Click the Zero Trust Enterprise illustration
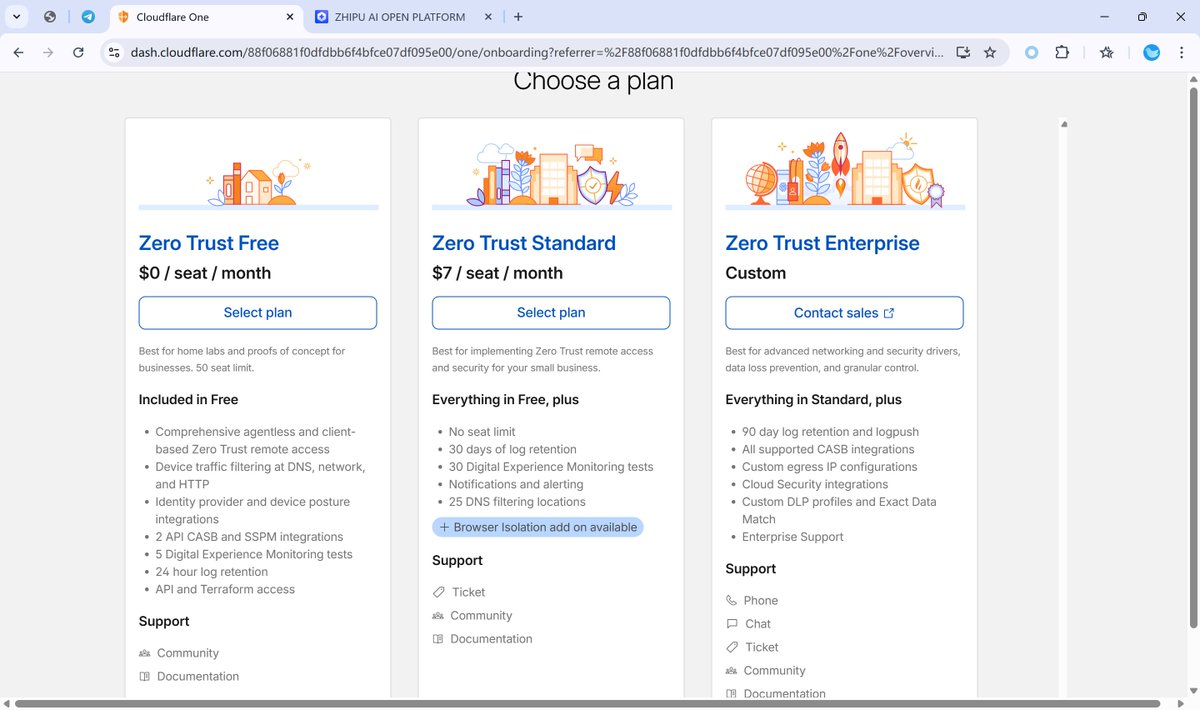 [x=844, y=170]
